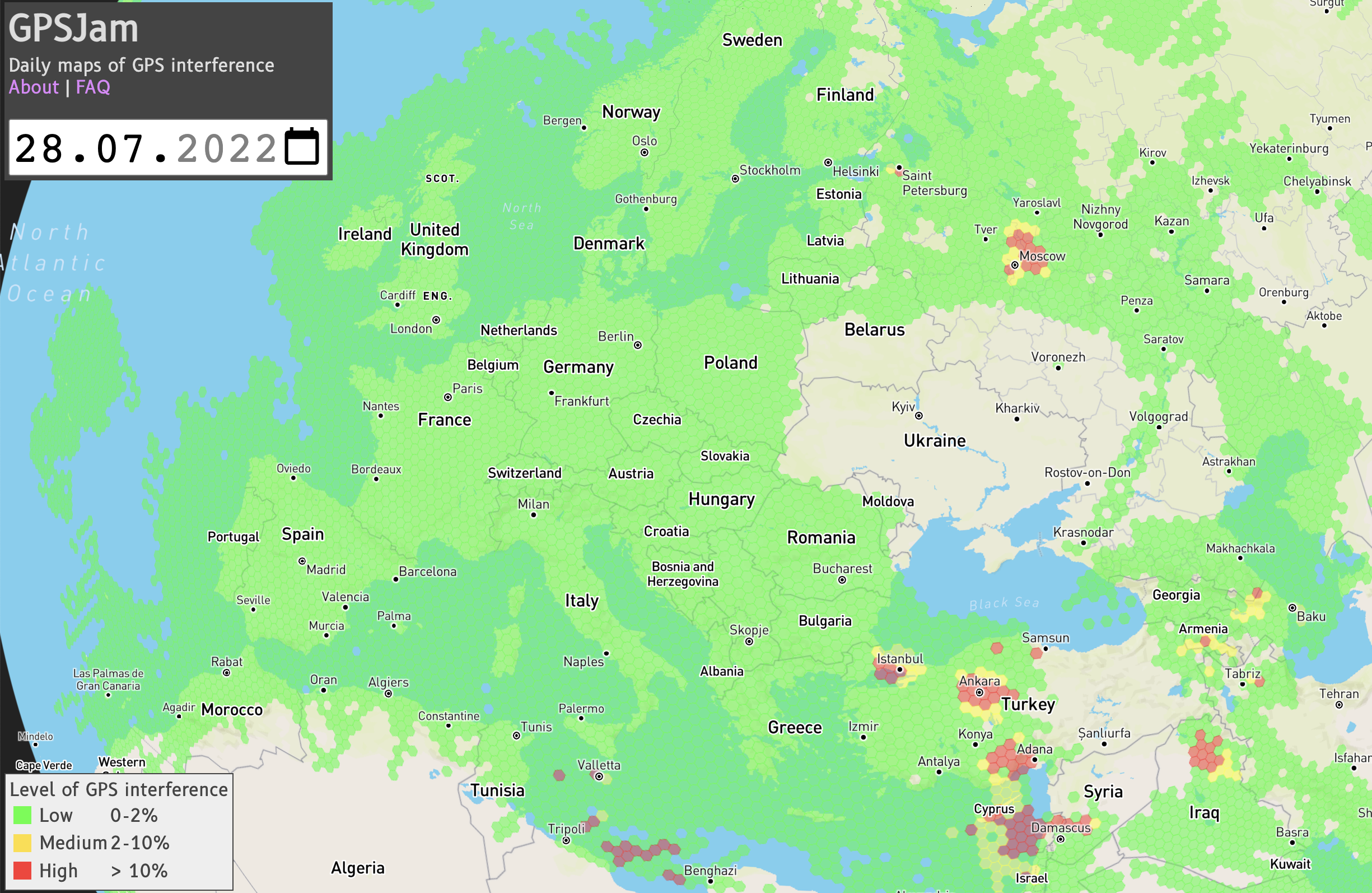Click the Tripoli city marker
The width and height of the screenshot is (1372, 893).
tap(566, 840)
